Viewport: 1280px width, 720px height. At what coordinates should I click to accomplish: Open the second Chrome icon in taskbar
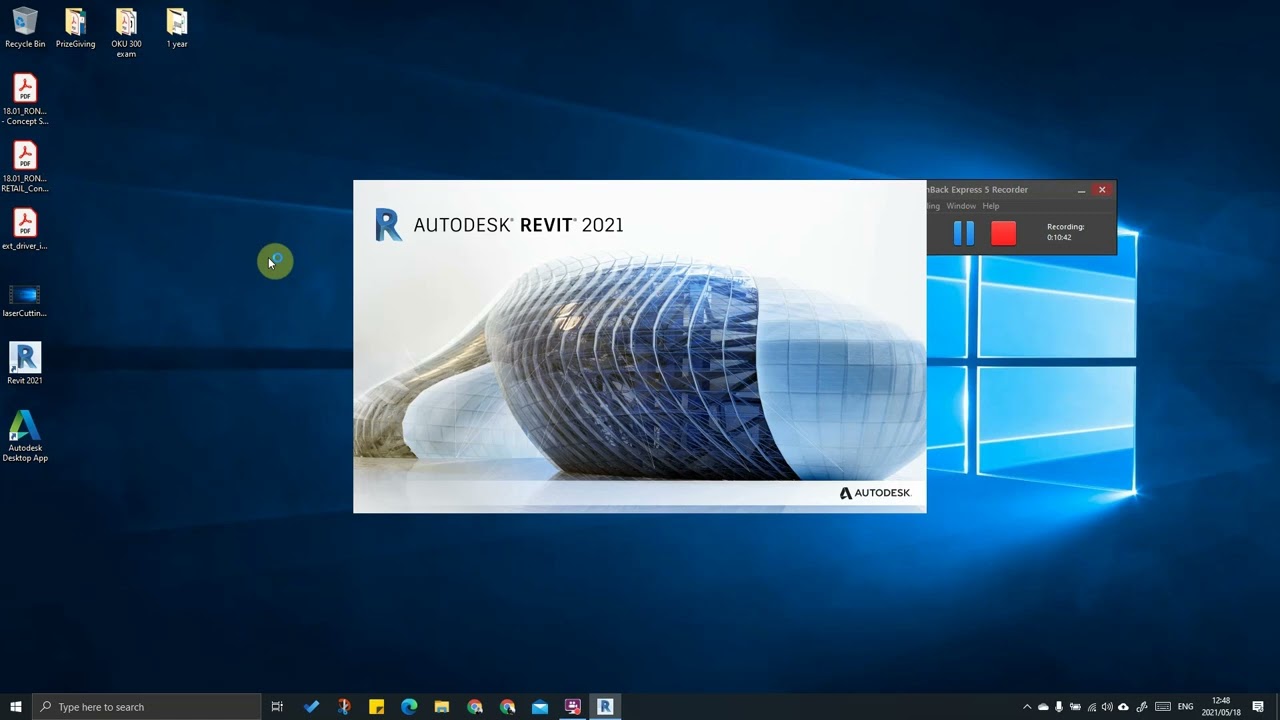(x=507, y=707)
